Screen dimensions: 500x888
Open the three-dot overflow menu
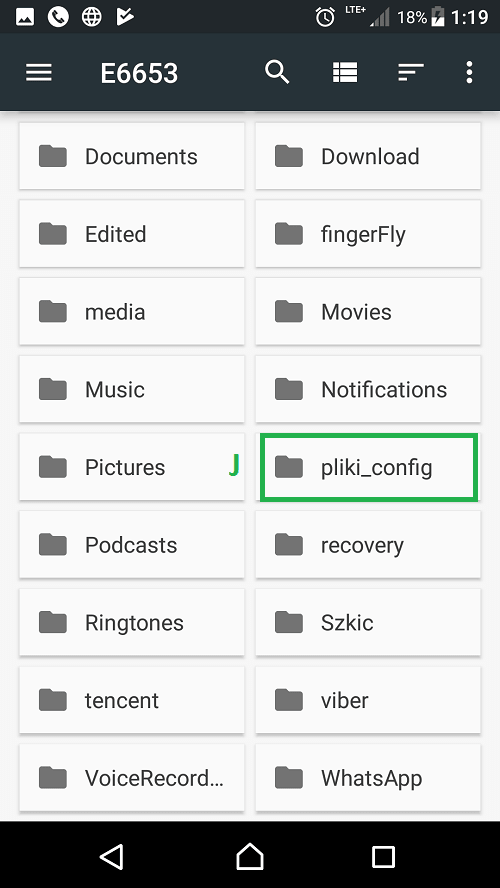click(469, 72)
